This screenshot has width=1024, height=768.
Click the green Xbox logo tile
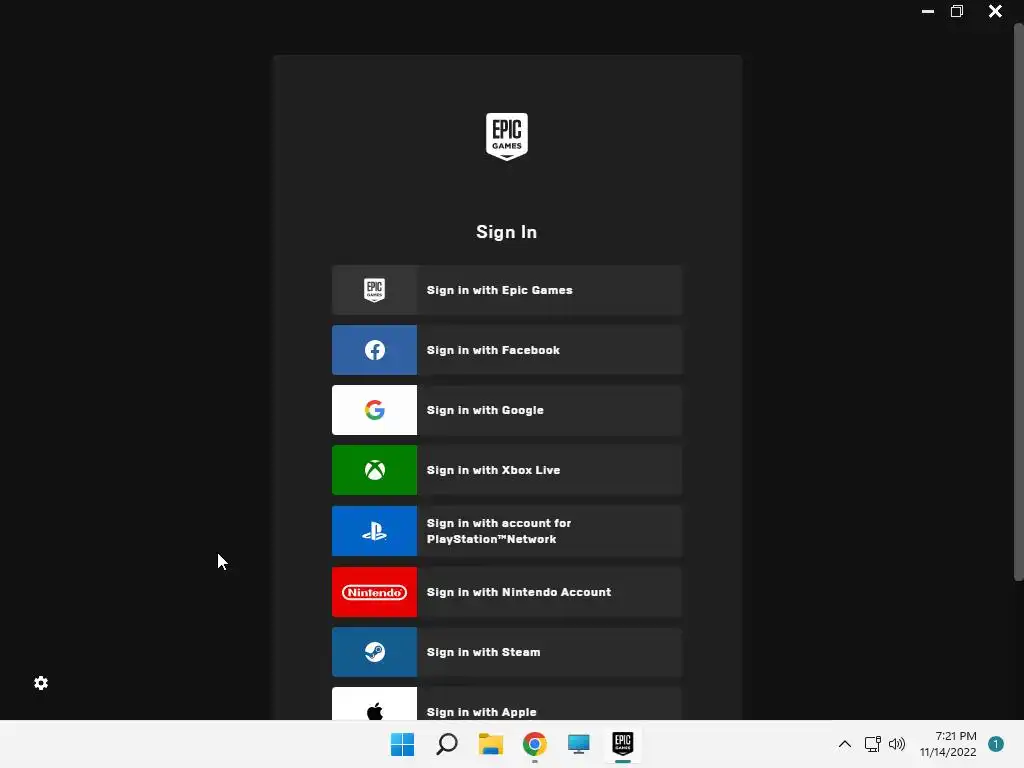point(374,470)
